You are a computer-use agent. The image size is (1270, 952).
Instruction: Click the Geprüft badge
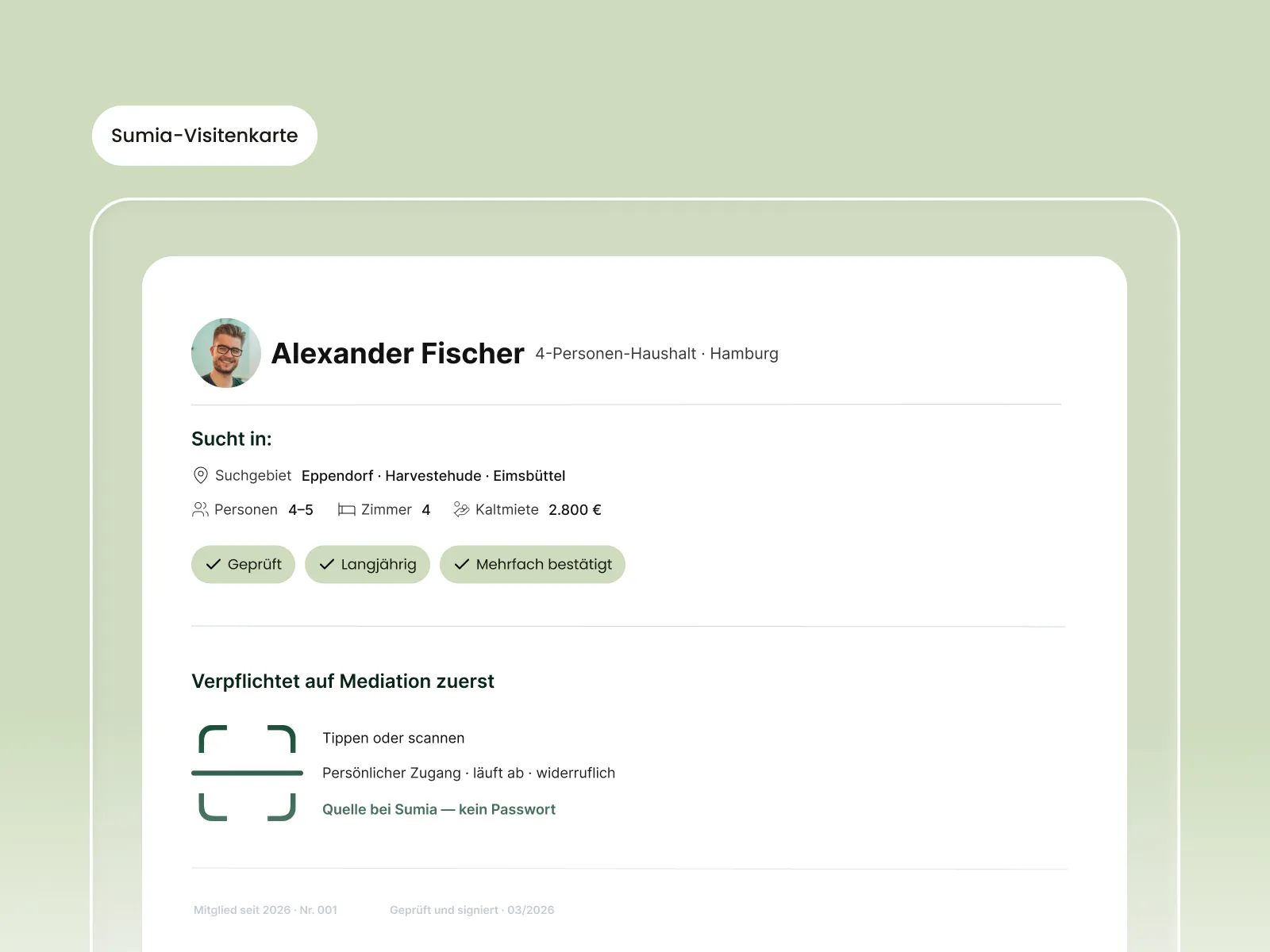243,564
